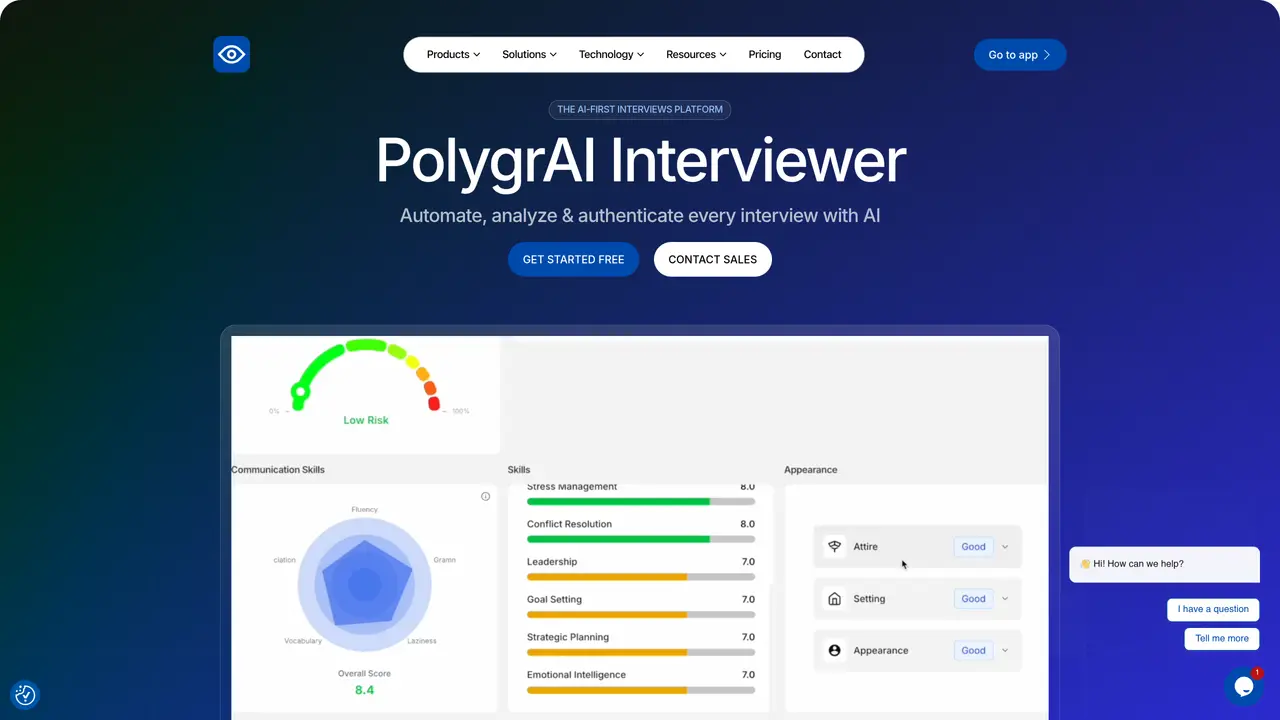Expand the Resources menu

pos(696,54)
